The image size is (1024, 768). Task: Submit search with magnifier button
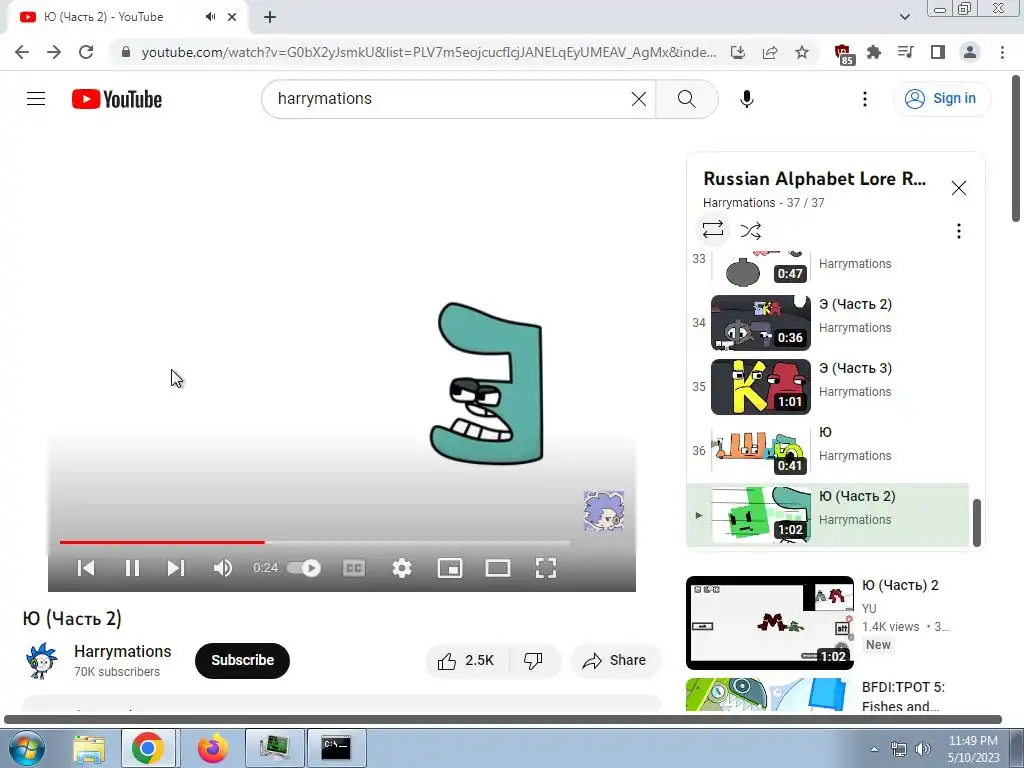pos(686,99)
